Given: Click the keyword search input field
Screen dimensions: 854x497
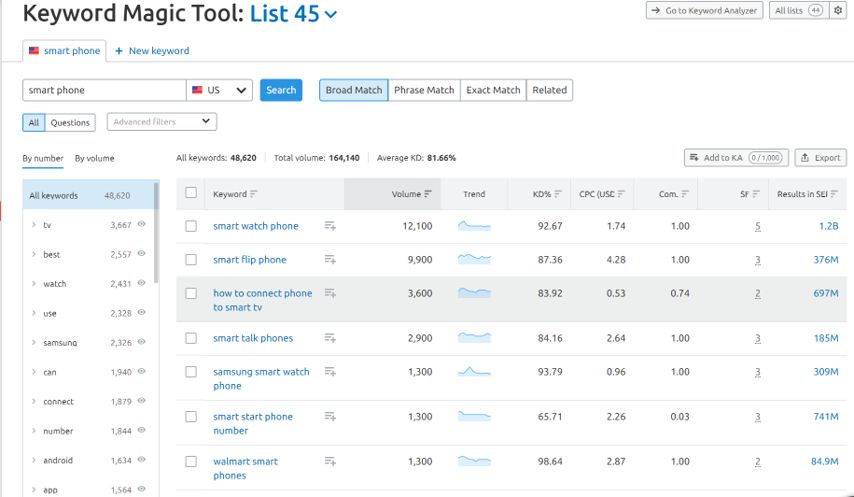Looking at the screenshot, I should click(104, 90).
